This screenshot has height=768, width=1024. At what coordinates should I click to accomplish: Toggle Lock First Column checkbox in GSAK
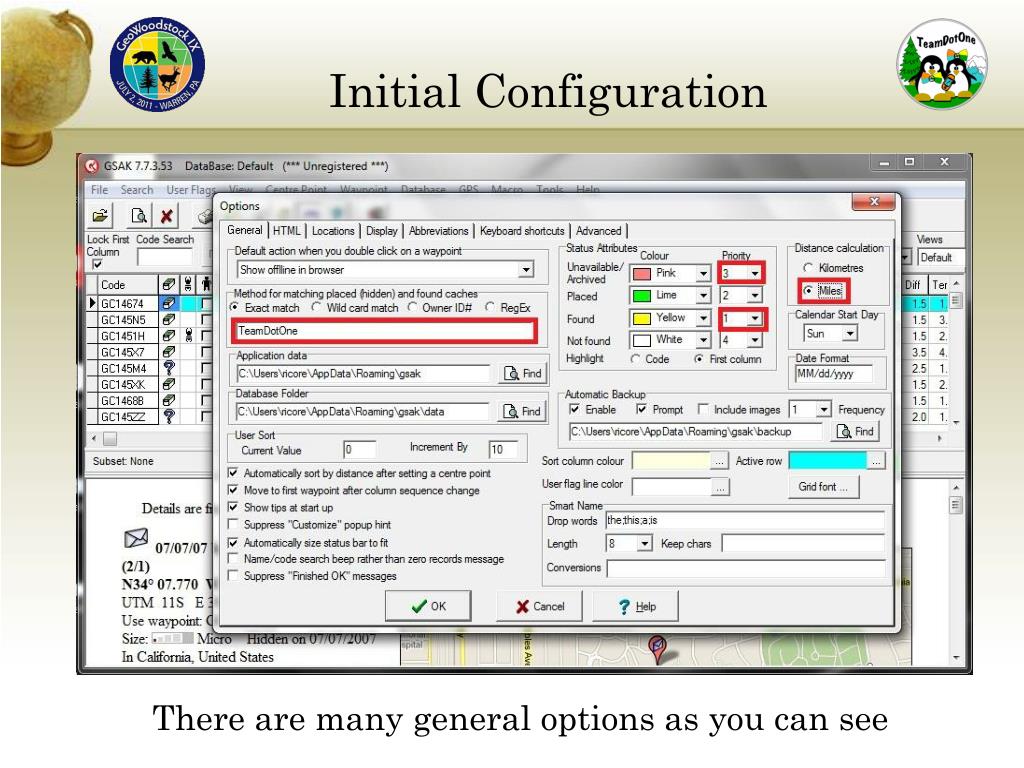97,264
